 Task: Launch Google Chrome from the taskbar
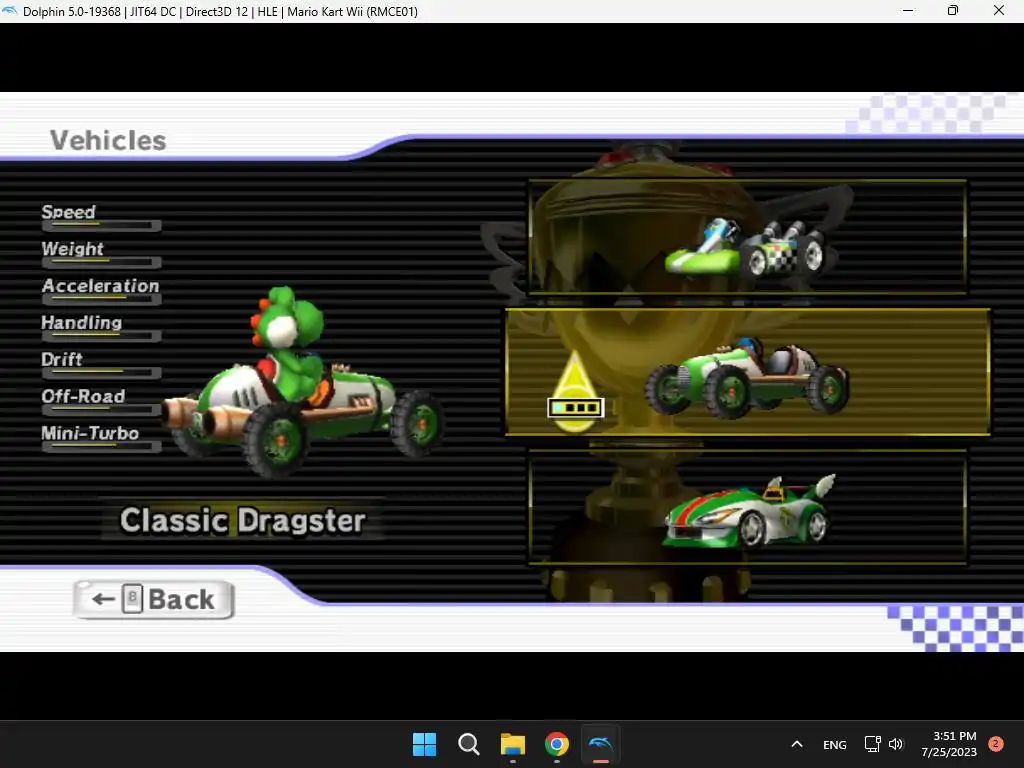556,744
